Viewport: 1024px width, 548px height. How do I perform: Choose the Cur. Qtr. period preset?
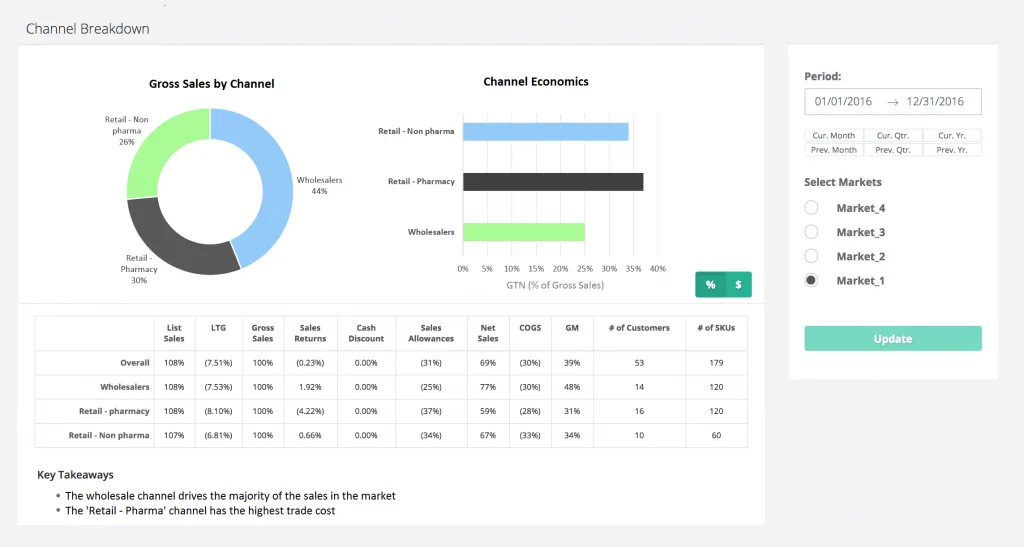892,136
